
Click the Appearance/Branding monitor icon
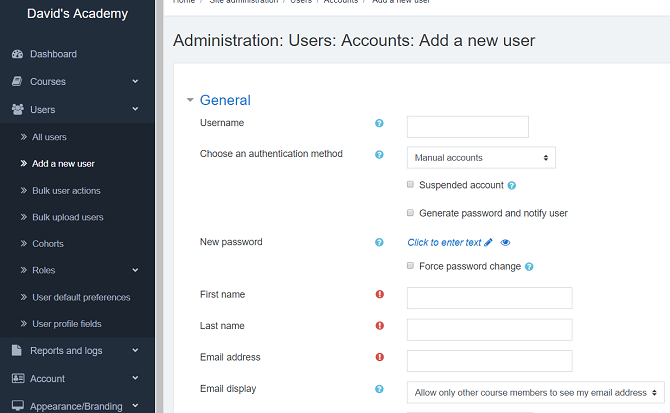coord(18,405)
